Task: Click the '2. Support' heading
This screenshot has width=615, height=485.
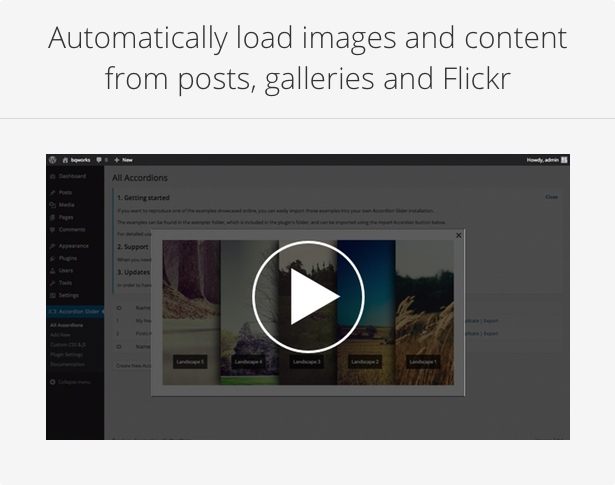Action: [133, 247]
